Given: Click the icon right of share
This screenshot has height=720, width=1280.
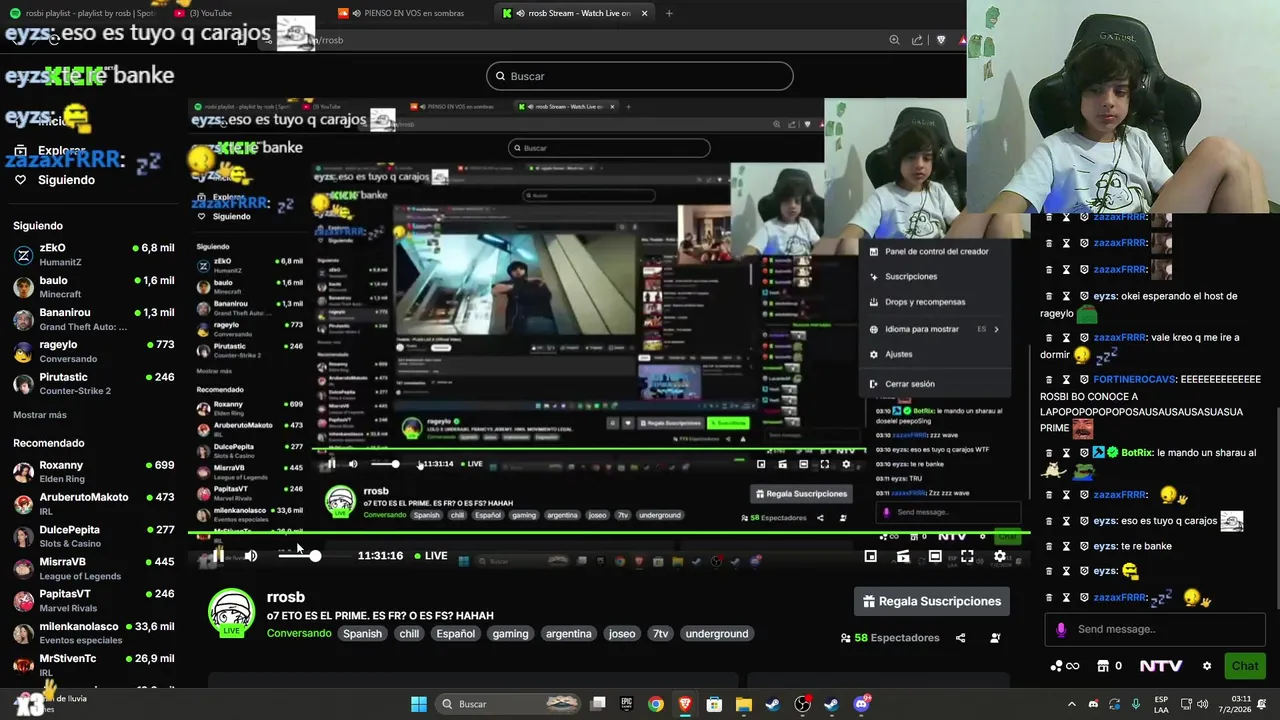Looking at the screenshot, I should 995,638.
